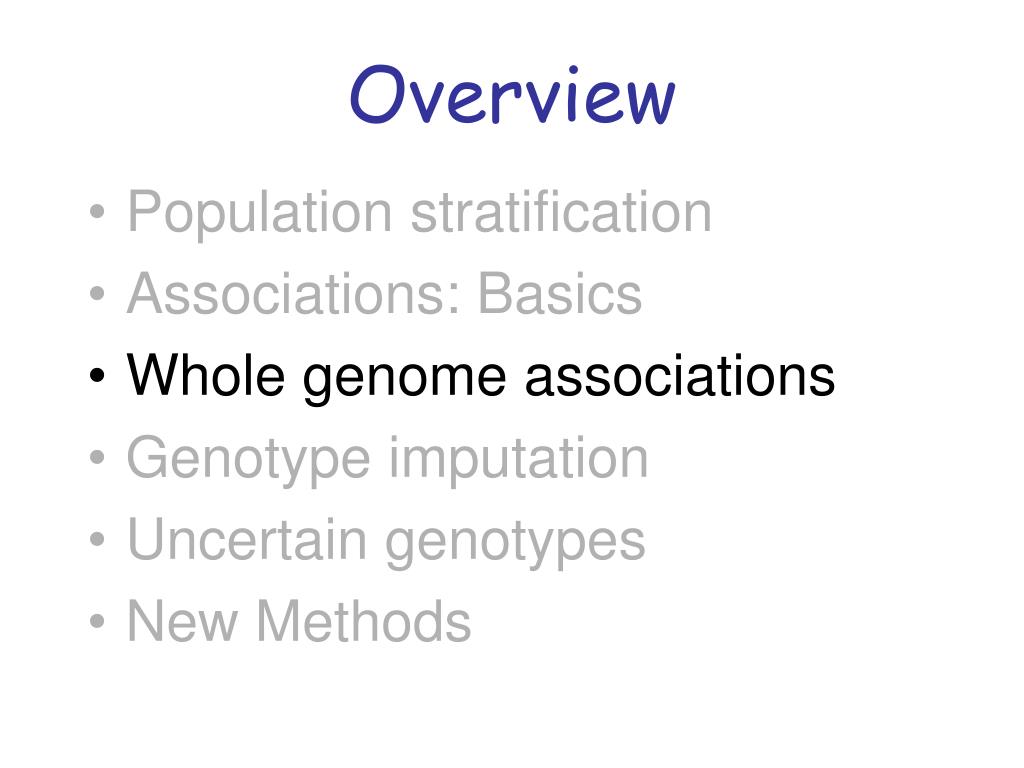Image resolution: width=1024 pixels, height=768 pixels.
Task: Click the black word associations
Action: click(x=680, y=375)
